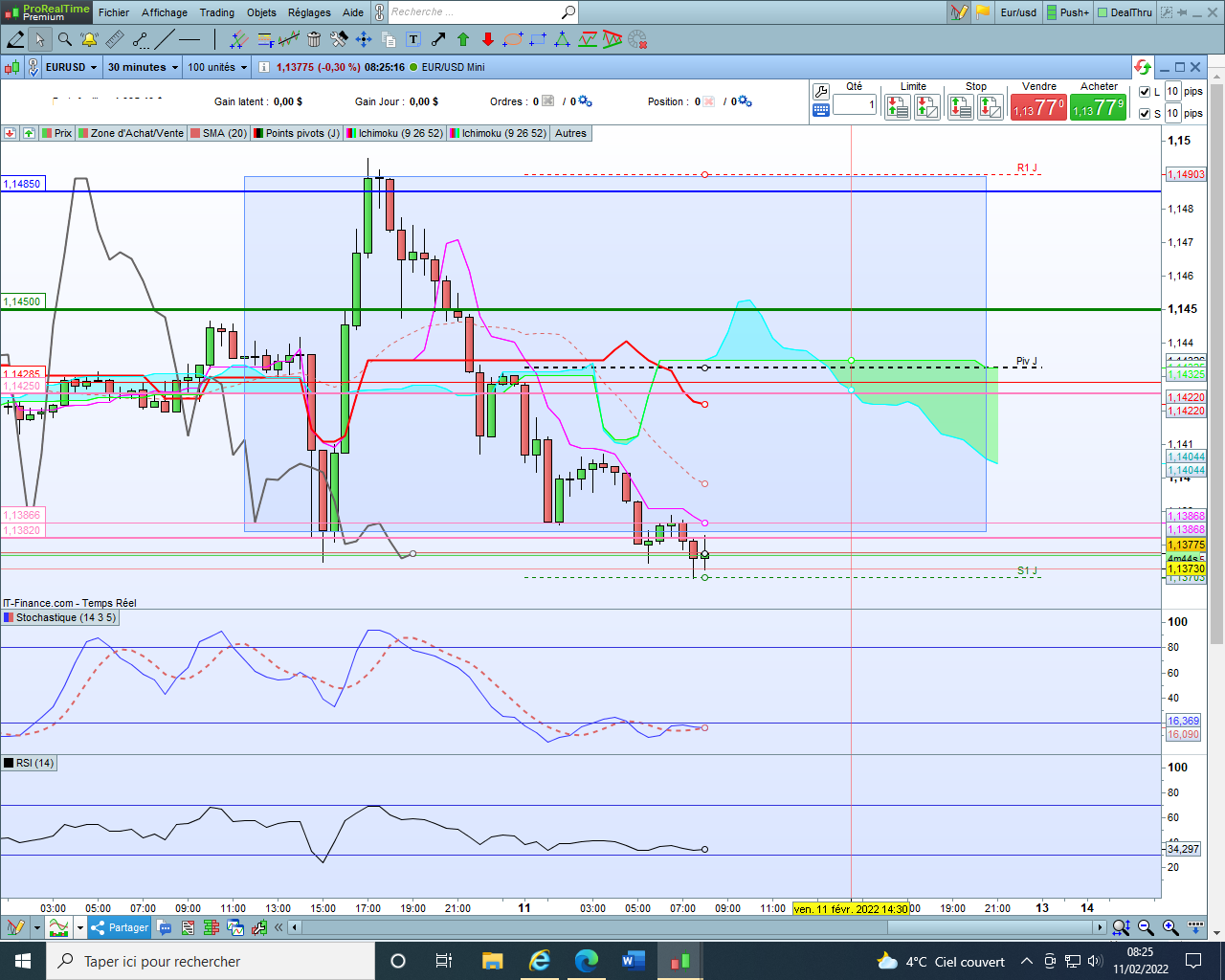Open trading settings wrench icon

point(820,92)
